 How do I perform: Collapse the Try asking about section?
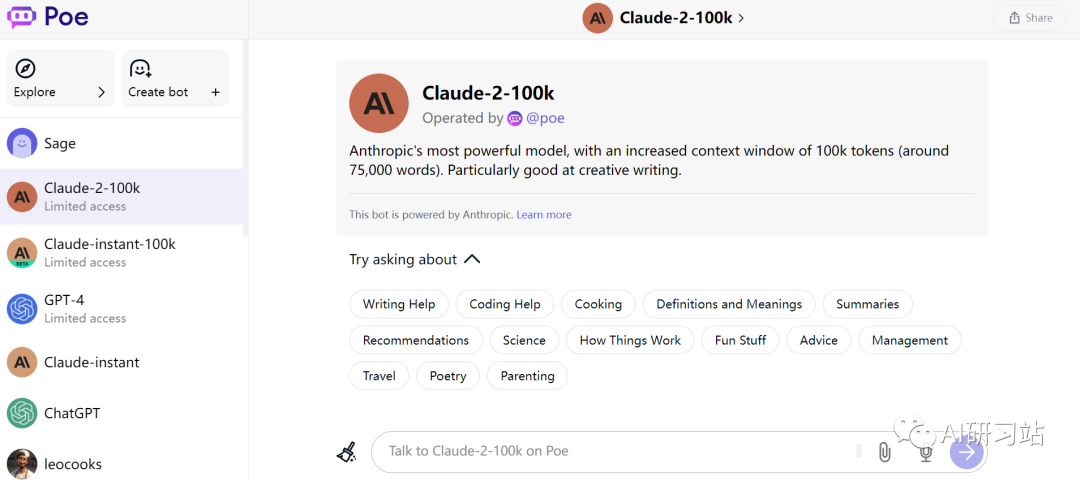point(472,259)
